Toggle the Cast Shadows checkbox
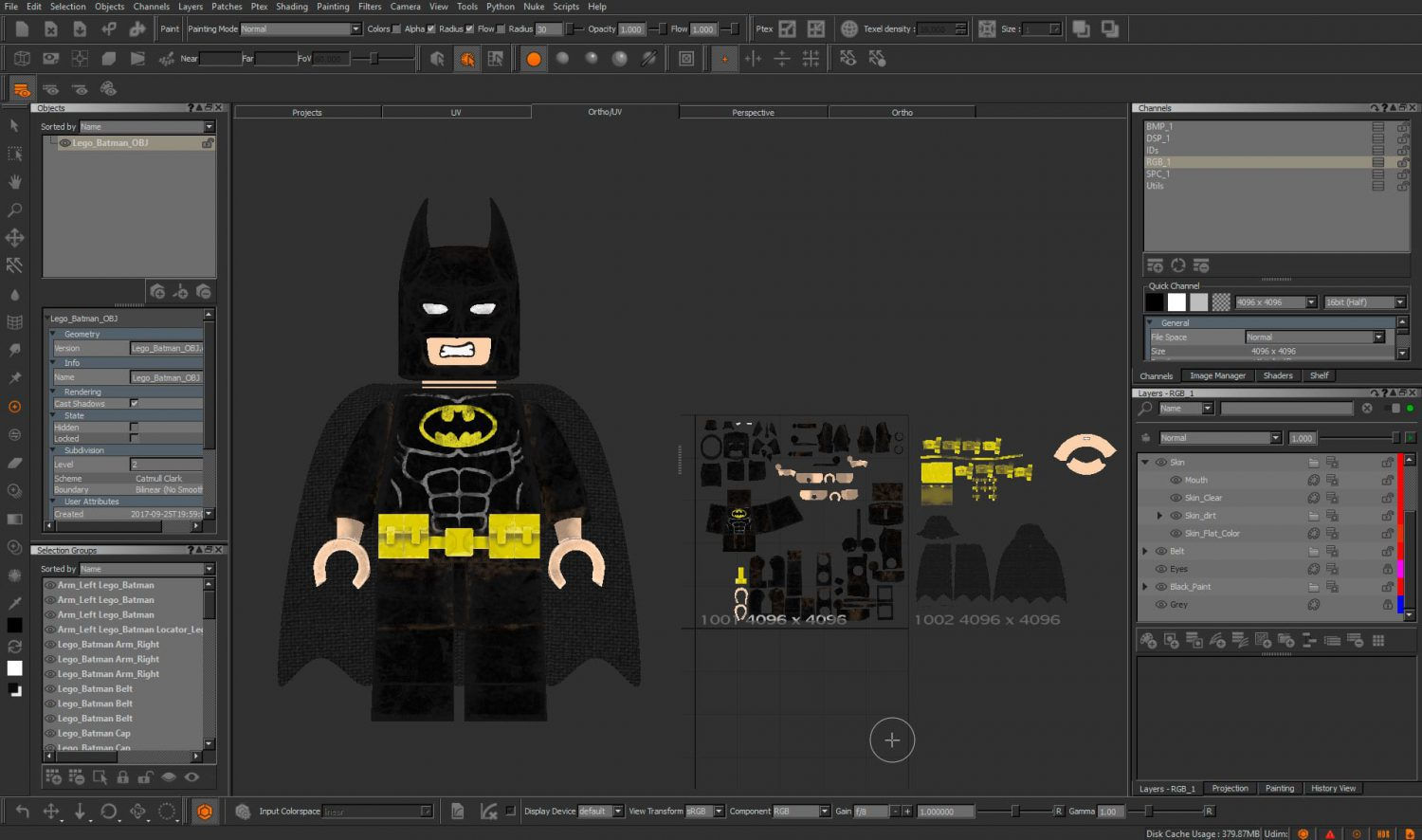The image size is (1422, 840). coord(134,403)
